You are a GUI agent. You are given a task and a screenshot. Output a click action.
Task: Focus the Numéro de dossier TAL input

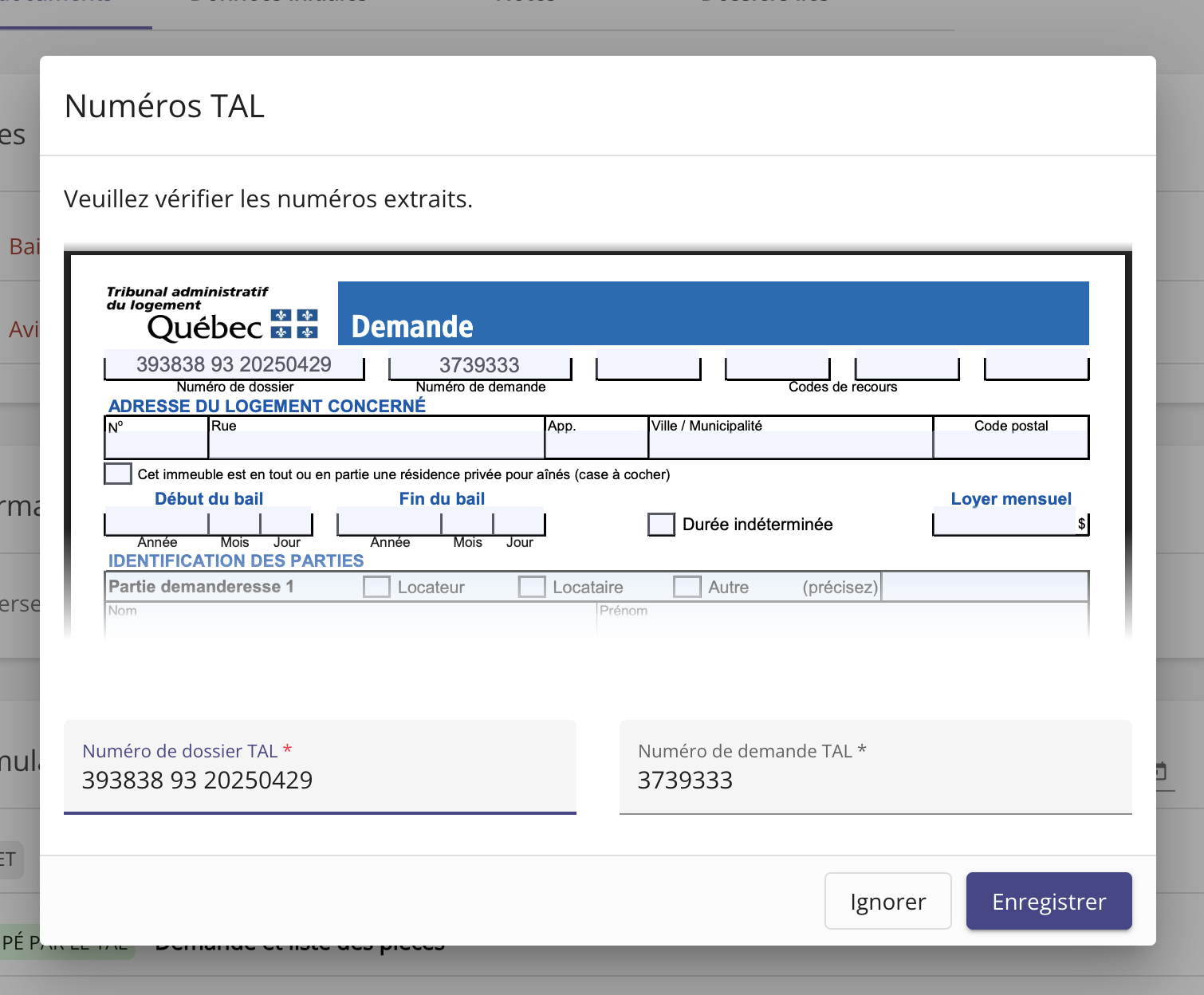coord(319,780)
